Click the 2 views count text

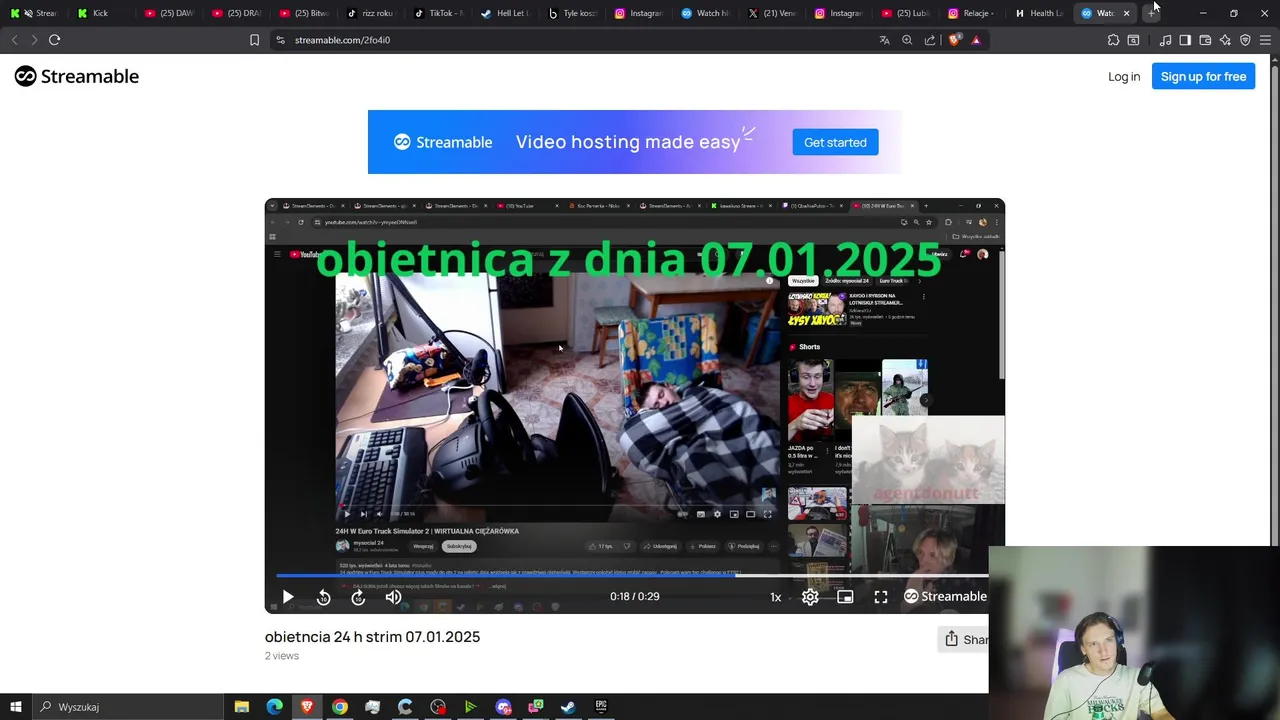282,656
